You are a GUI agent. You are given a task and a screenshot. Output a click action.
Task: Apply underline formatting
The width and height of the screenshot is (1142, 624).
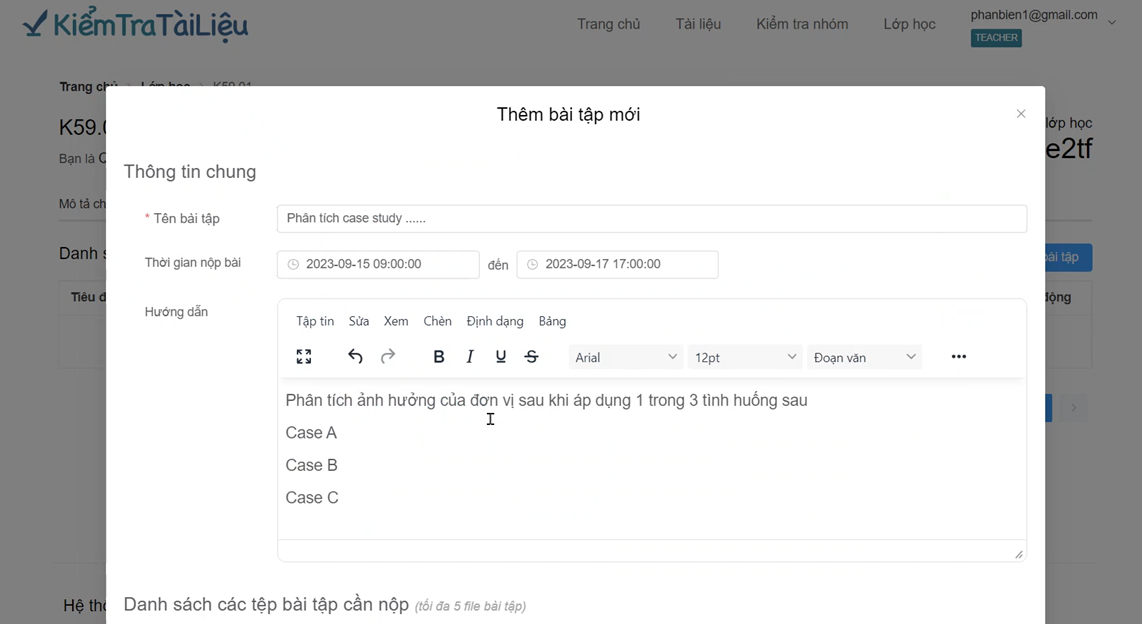coord(500,357)
